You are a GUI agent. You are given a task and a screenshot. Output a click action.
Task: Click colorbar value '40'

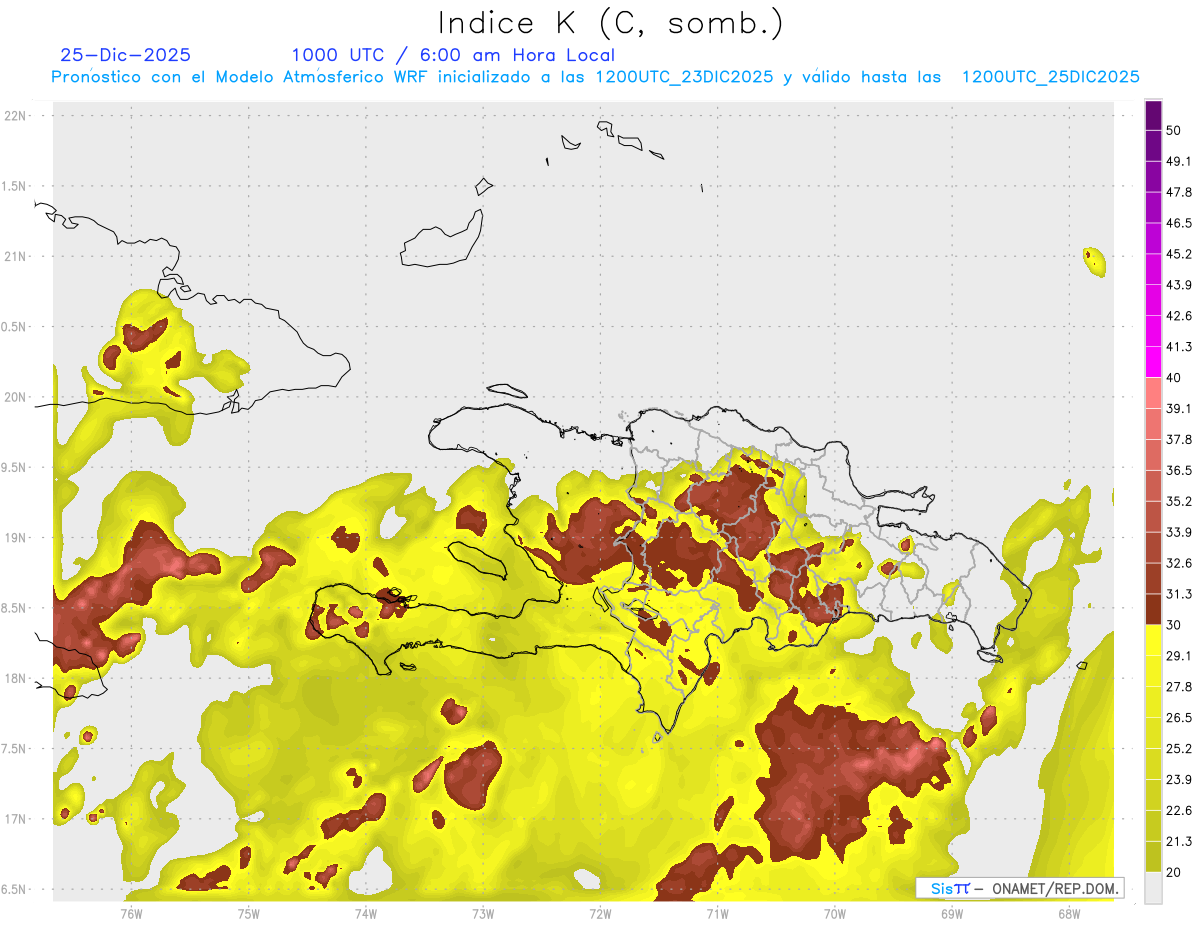pos(1175,378)
